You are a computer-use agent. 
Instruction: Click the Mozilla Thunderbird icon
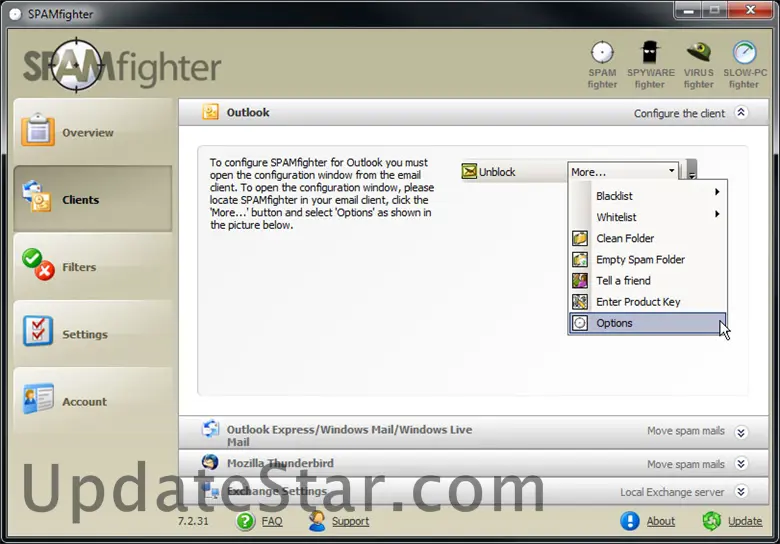pos(210,462)
